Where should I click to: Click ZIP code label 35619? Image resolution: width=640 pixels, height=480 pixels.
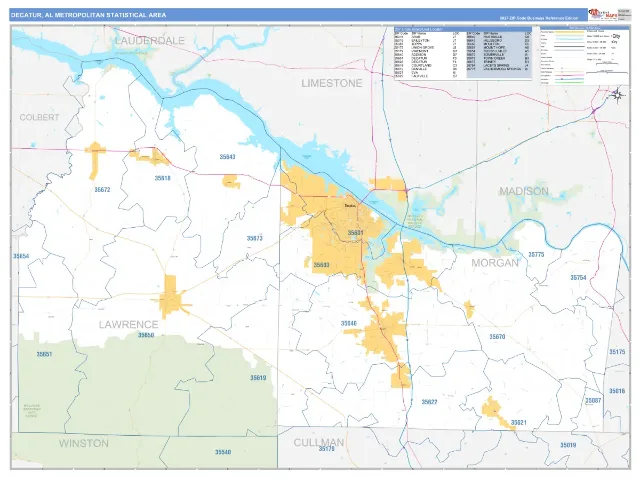click(x=258, y=378)
